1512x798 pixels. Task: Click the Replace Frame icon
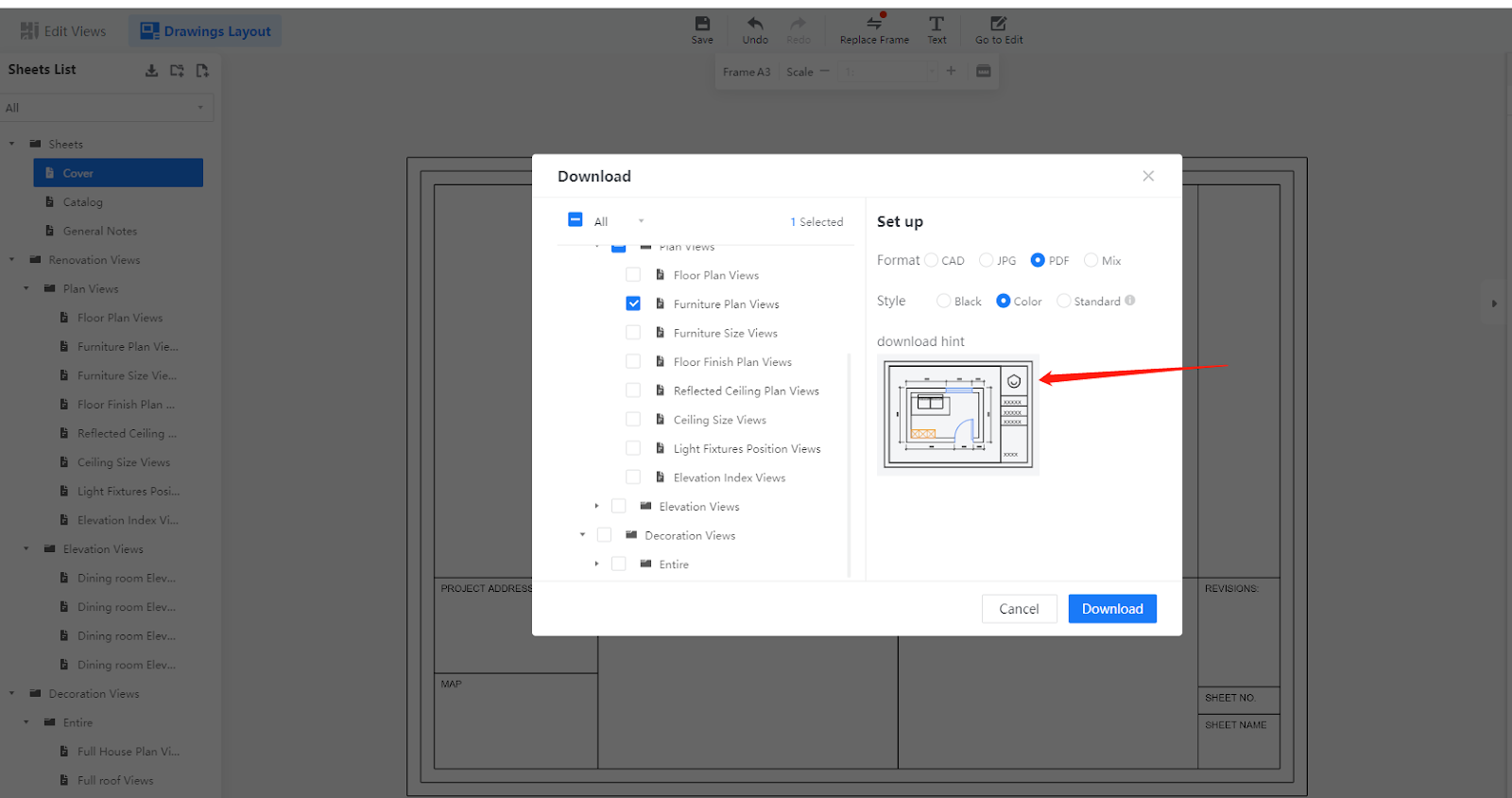874,24
